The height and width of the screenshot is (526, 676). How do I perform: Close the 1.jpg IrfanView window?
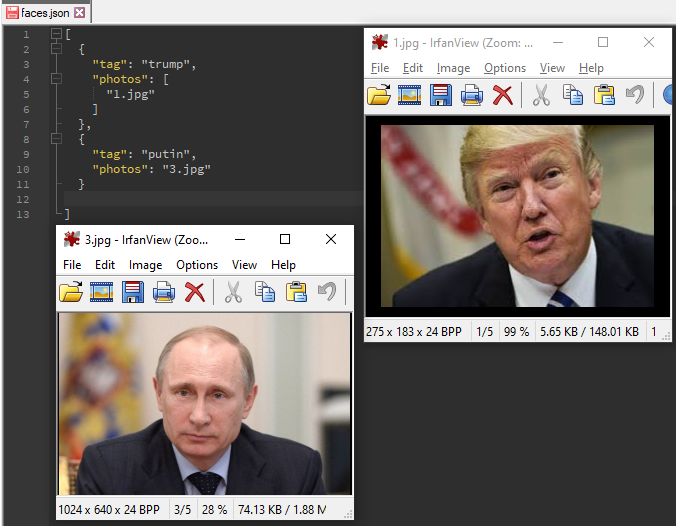pos(649,42)
